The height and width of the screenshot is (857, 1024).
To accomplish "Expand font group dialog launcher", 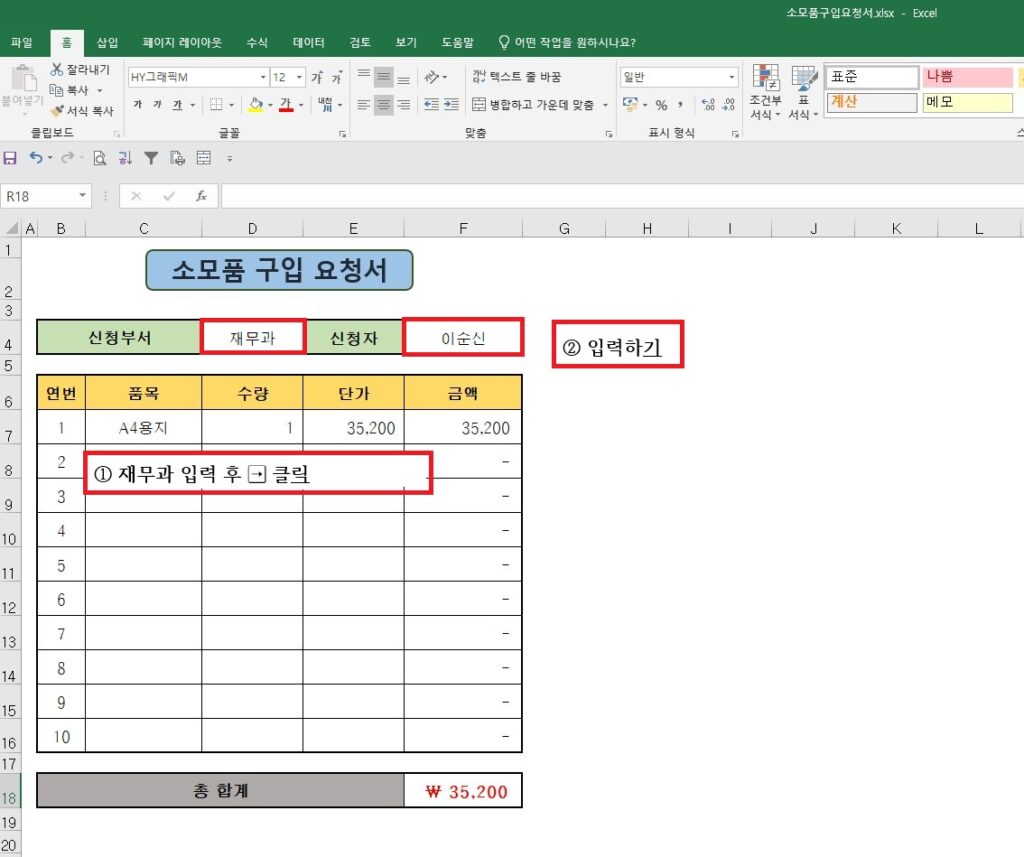I will 342,134.
